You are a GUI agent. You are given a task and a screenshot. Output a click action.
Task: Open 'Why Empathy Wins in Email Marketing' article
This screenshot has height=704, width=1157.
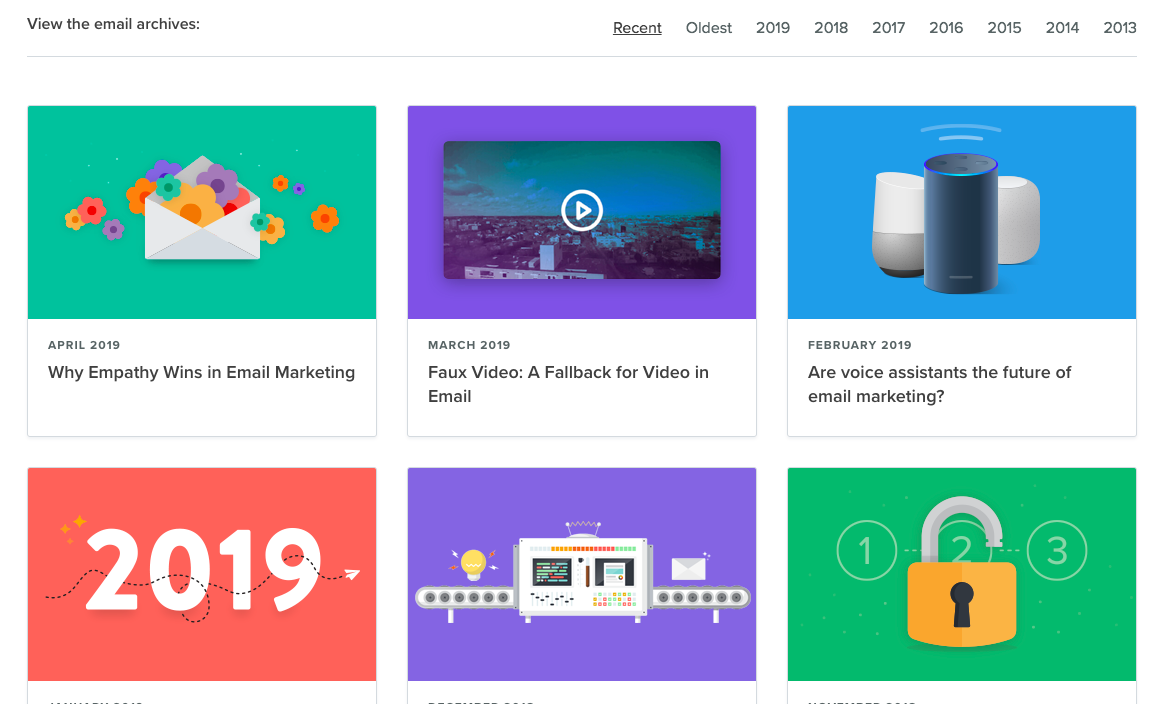coord(201,373)
